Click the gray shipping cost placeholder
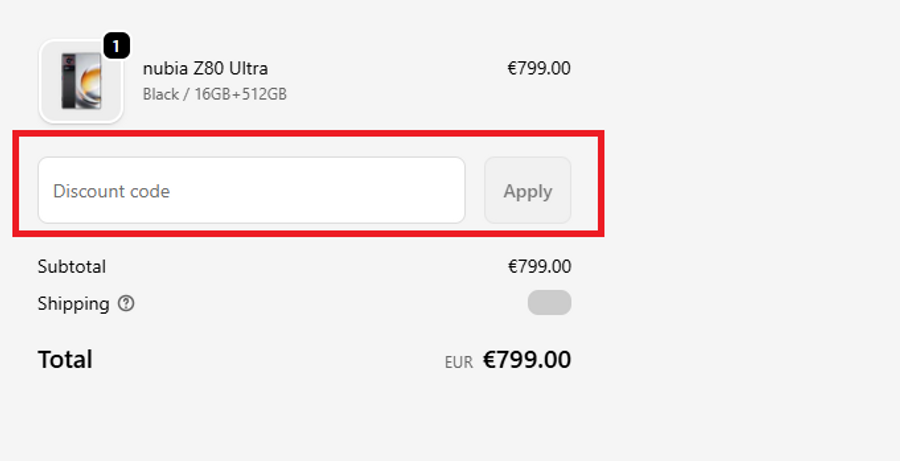The width and height of the screenshot is (900, 461). click(x=549, y=303)
